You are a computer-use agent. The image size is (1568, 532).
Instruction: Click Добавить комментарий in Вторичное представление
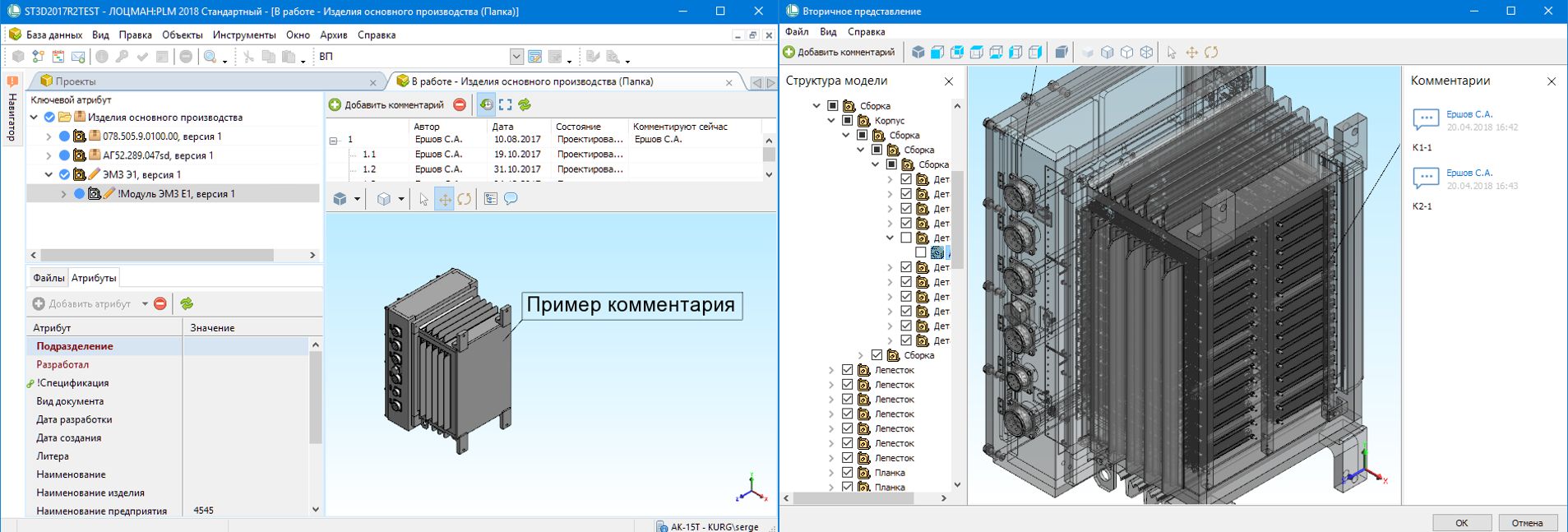840,52
